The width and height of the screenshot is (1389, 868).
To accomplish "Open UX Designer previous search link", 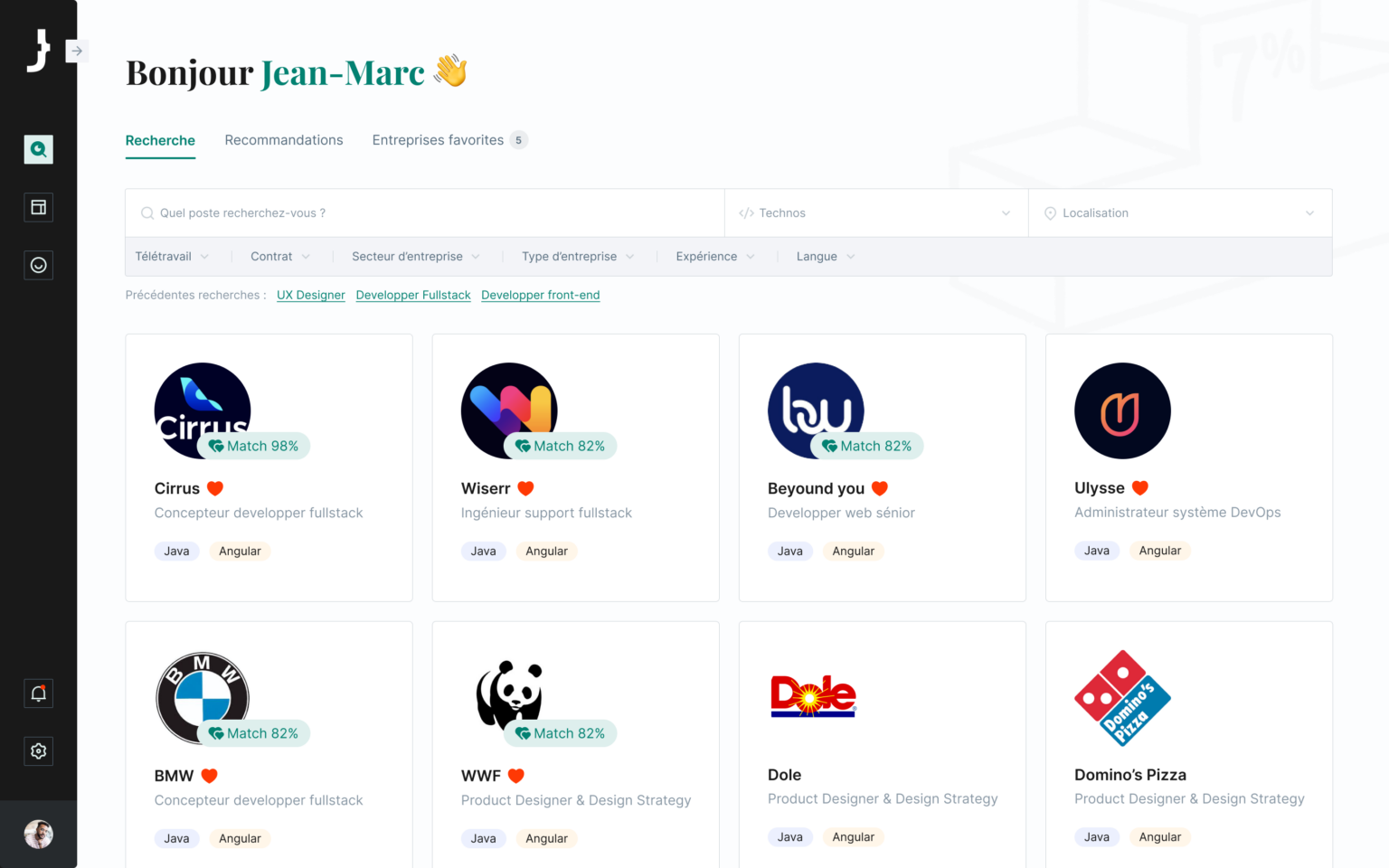I will coord(311,295).
